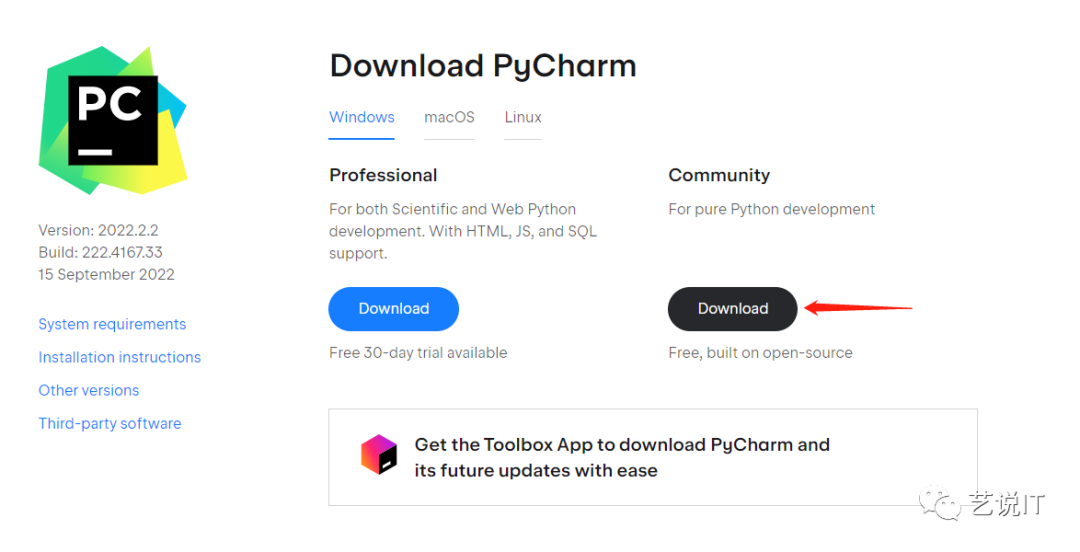Click the PyCharm PC logo
1080x552 pixels.
(113, 121)
